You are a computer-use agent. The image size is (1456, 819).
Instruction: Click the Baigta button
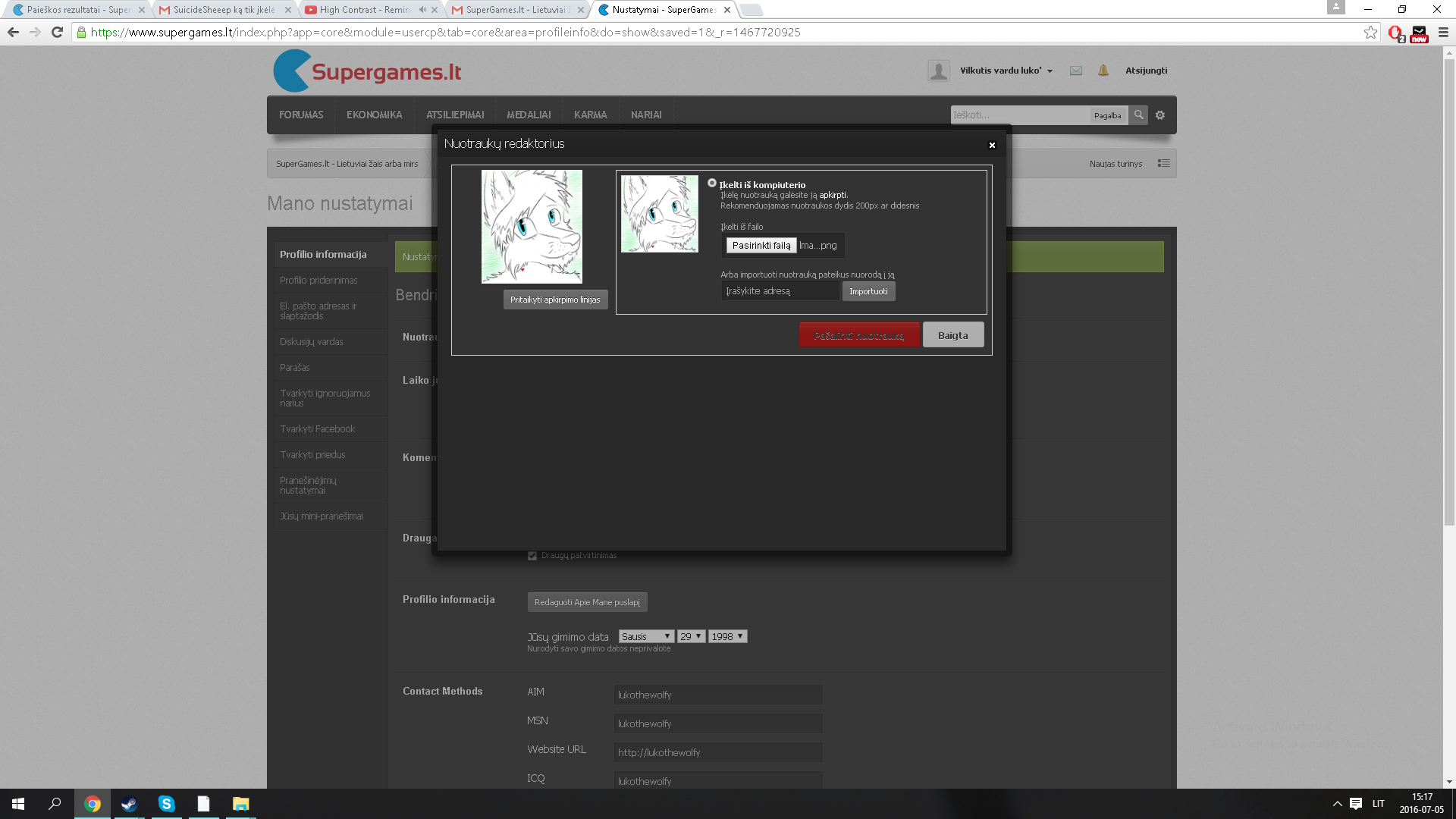[x=953, y=335]
